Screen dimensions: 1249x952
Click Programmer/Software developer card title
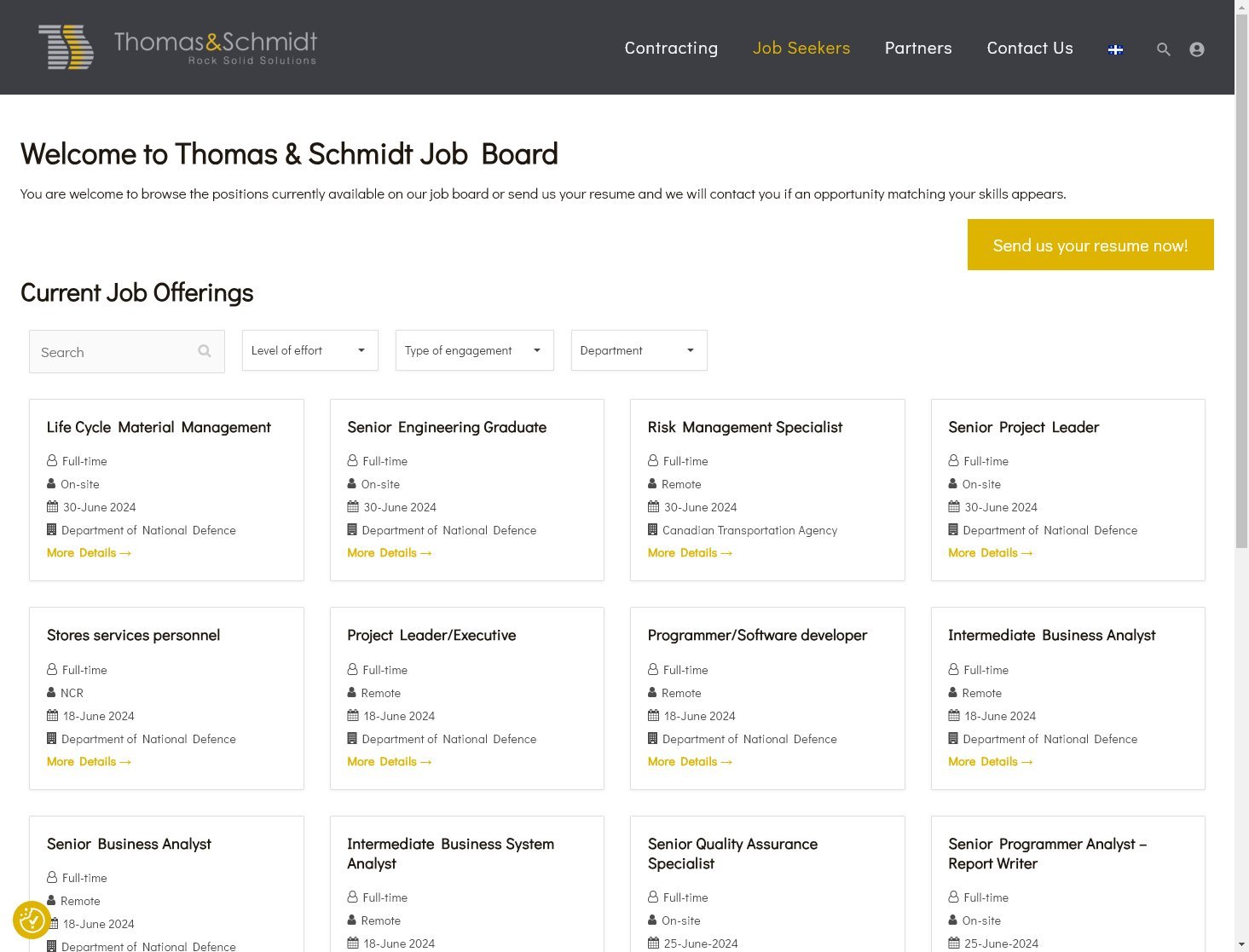coord(757,635)
